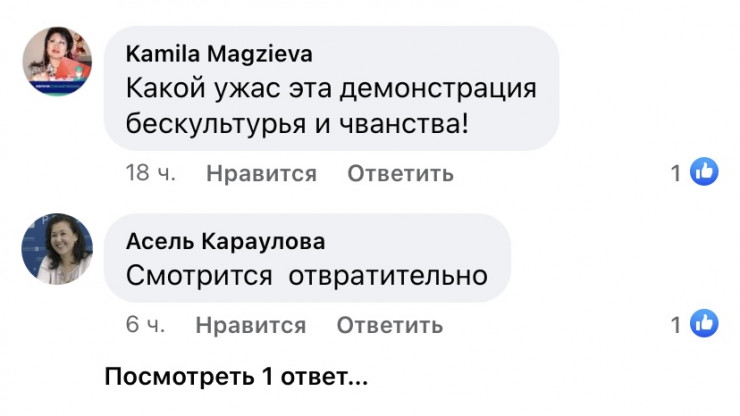Click the "6 ч." timestamp

[145, 325]
